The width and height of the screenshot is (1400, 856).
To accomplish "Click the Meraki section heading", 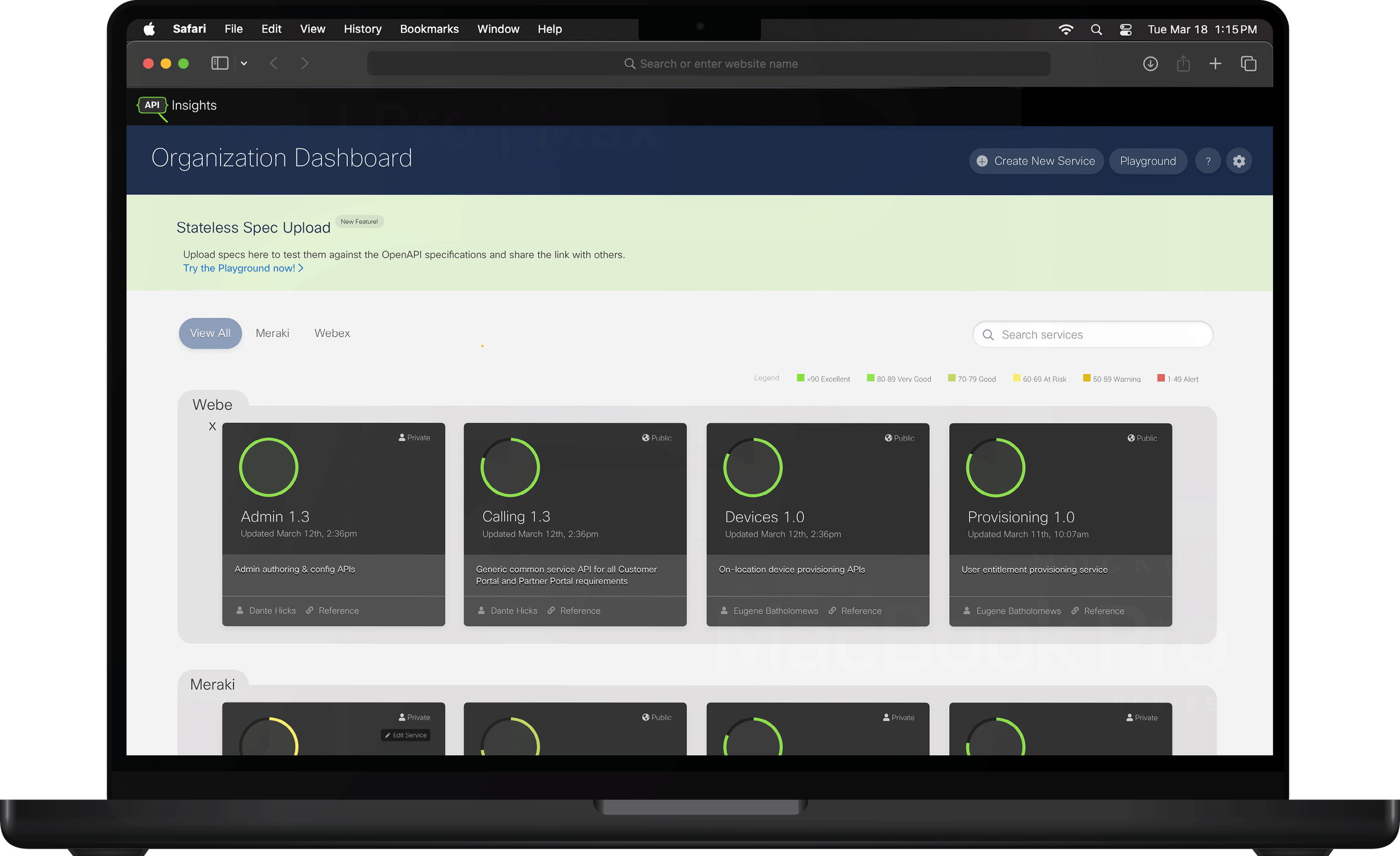I will click(212, 685).
